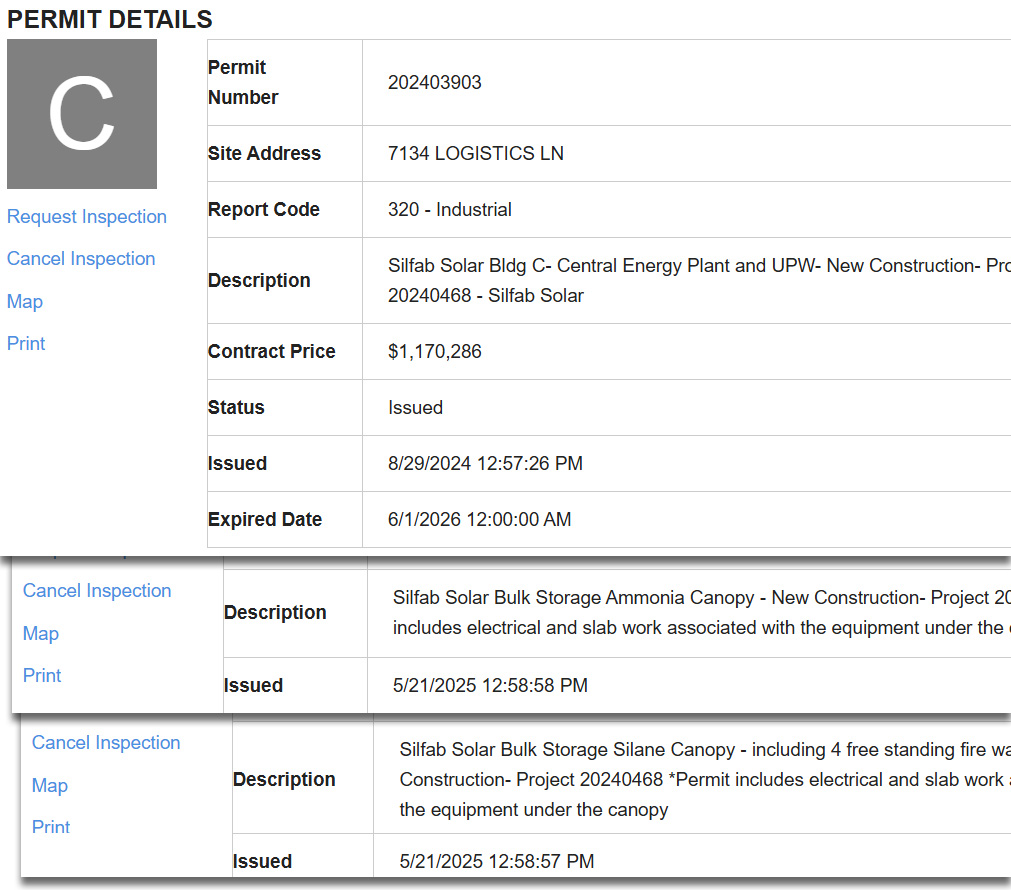Click the contract price $1,170,286
This screenshot has height=890, width=1011.
(434, 352)
